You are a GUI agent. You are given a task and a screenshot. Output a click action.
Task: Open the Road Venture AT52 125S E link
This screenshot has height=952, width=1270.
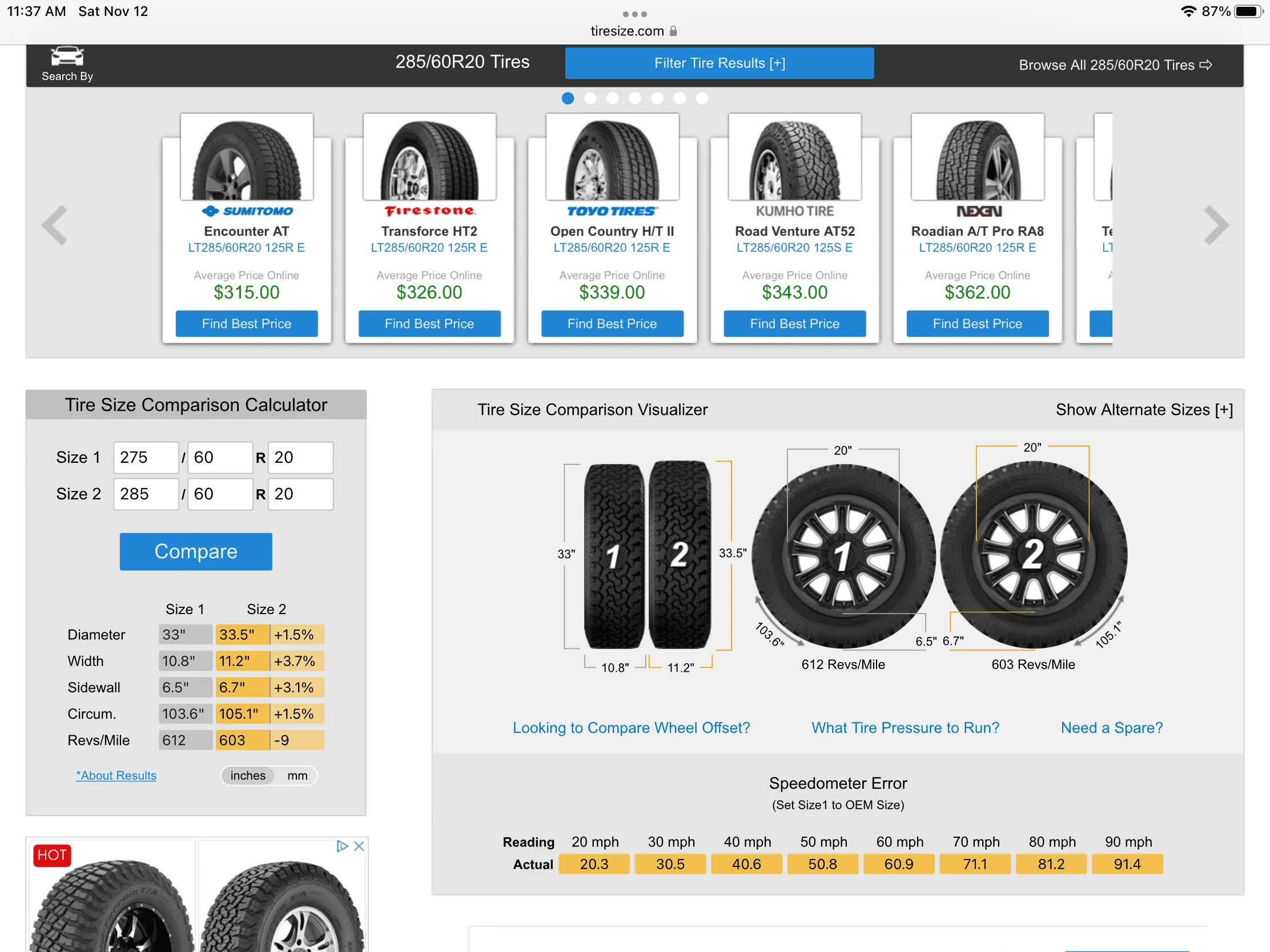(x=795, y=247)
